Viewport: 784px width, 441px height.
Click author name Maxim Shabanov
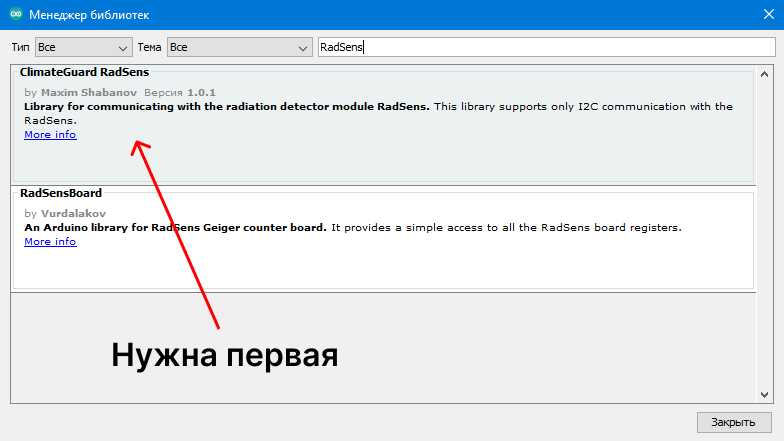[x=89, y=92]
